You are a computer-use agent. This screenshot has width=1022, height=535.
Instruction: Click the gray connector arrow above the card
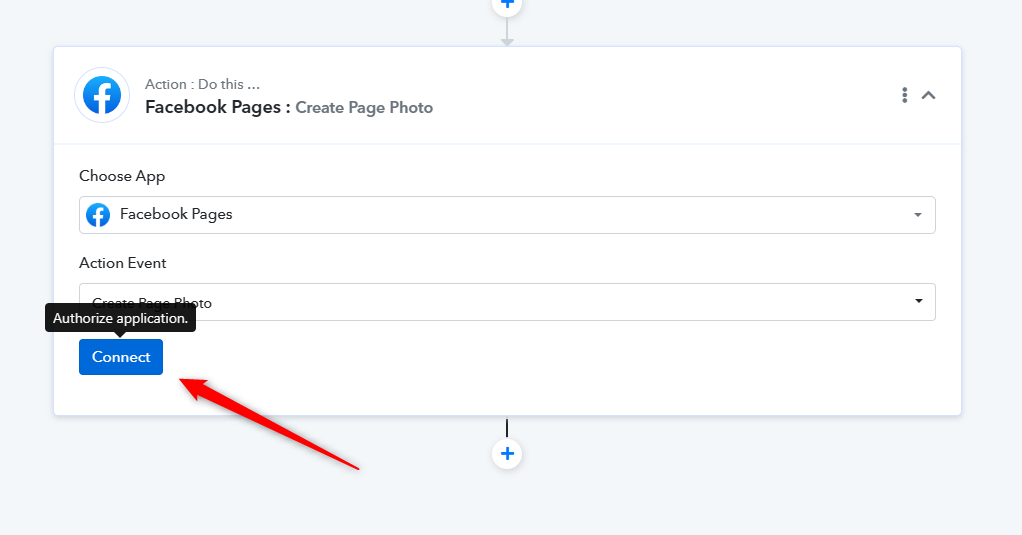coord(507,32)
